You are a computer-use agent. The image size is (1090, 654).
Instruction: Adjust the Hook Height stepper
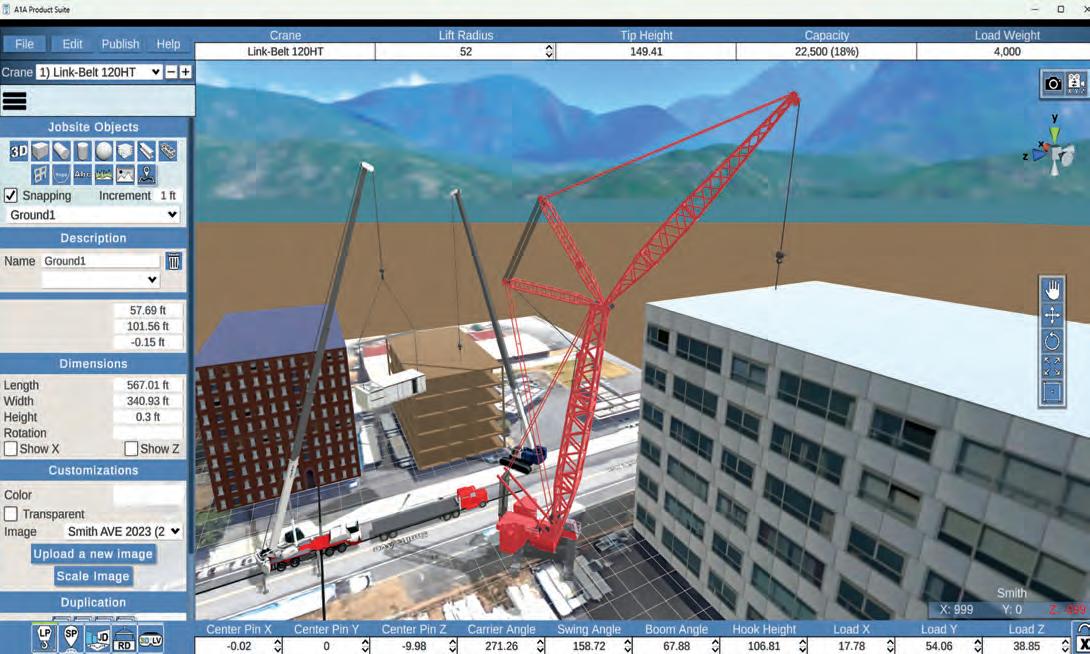coord(803,646)
